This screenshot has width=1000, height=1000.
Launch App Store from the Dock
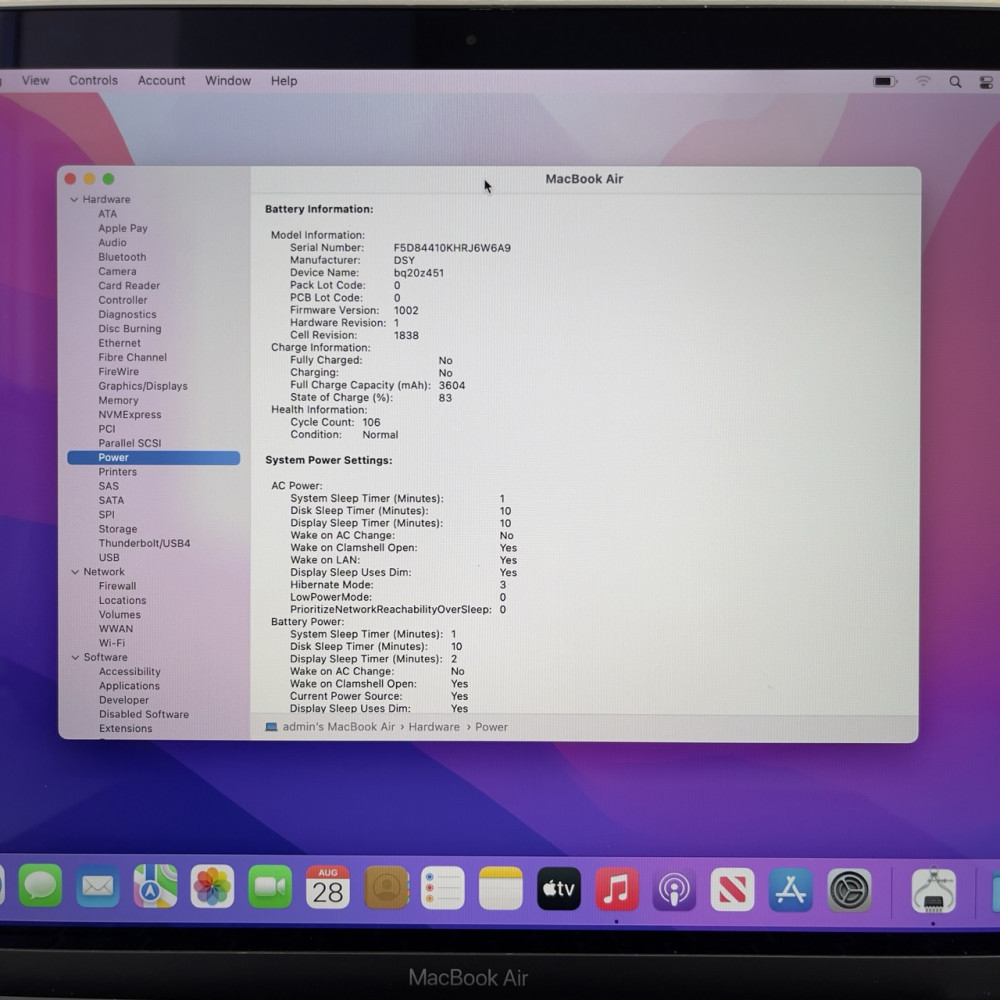[790, 890]
